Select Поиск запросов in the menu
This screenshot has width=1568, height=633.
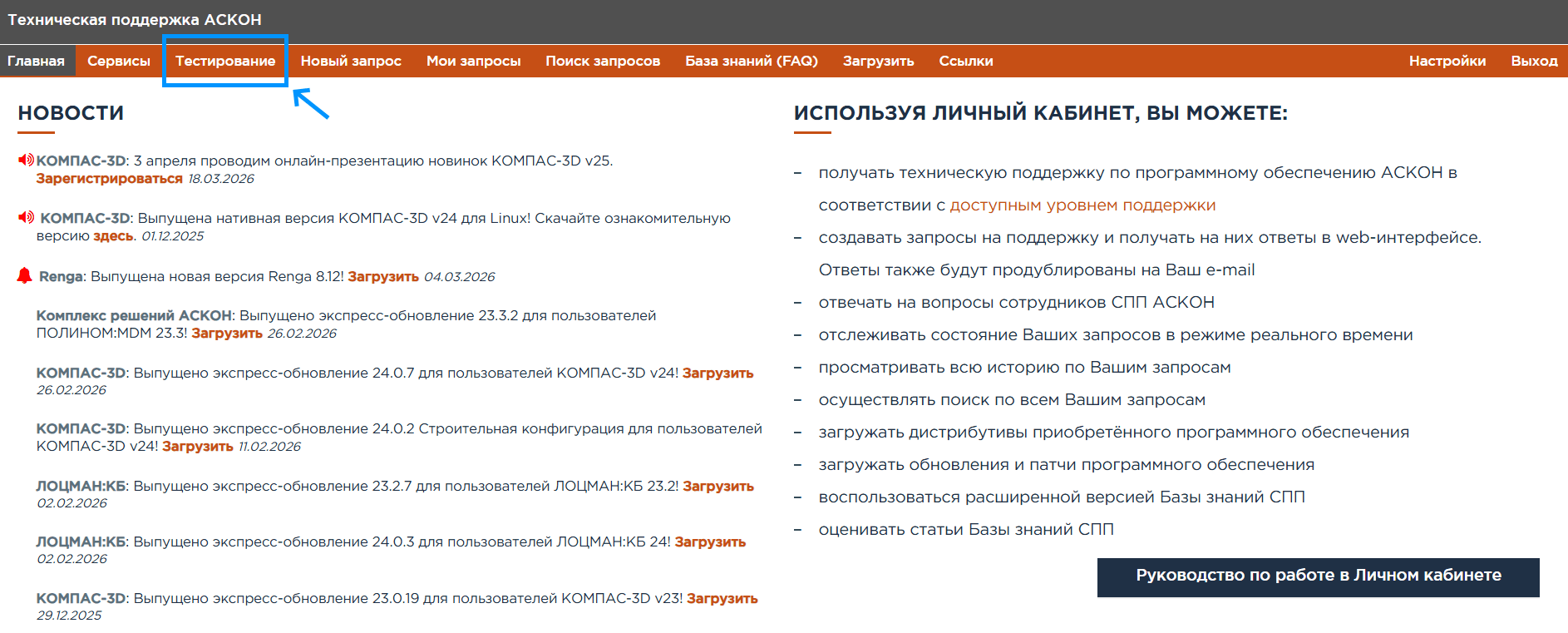click(603, 61)
